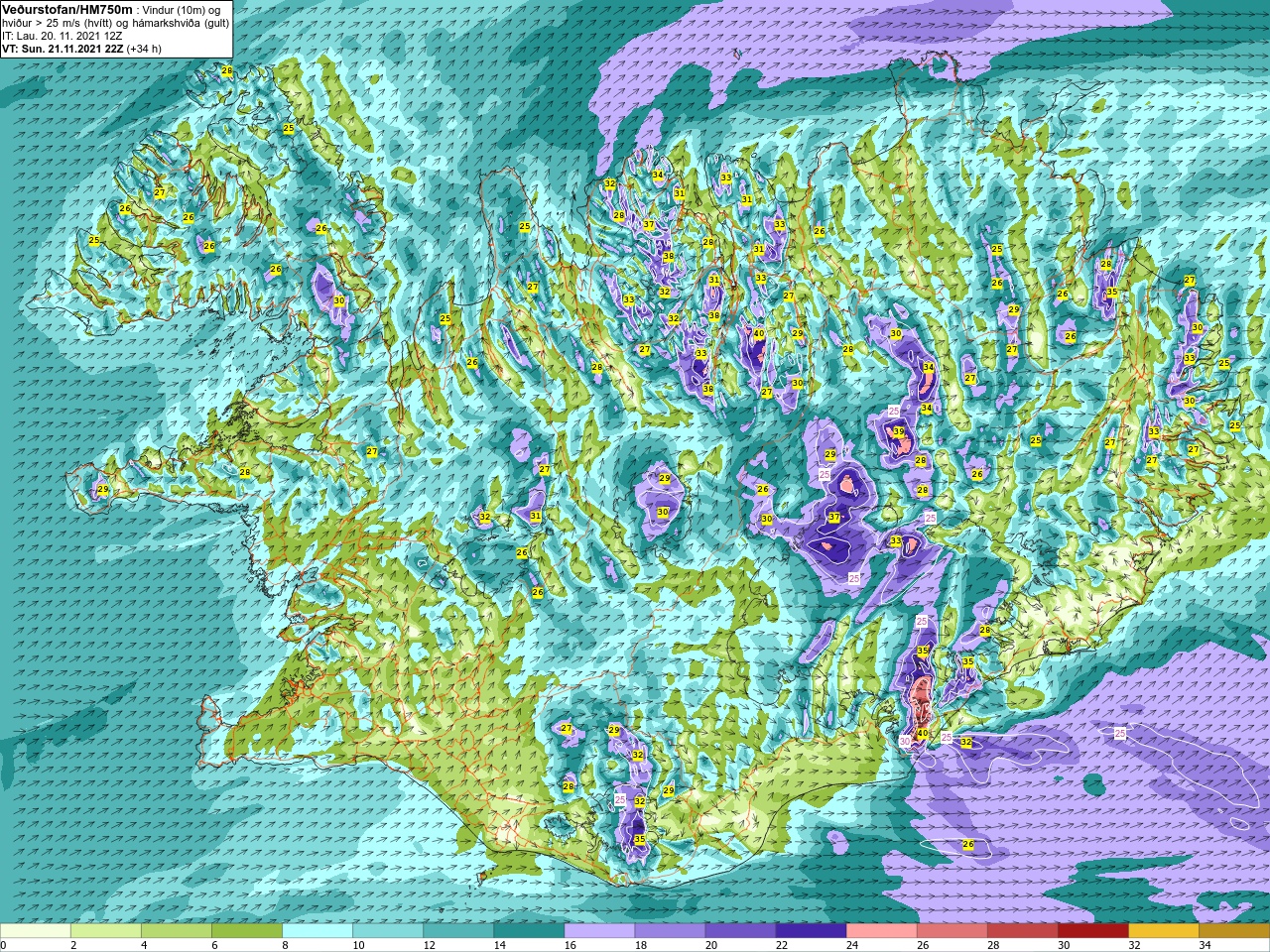Select the 'IT: Lau. 20. 11. 2021 12Z' line
This screenshot has width=1270, height=952.
click(x=63, y=35)
